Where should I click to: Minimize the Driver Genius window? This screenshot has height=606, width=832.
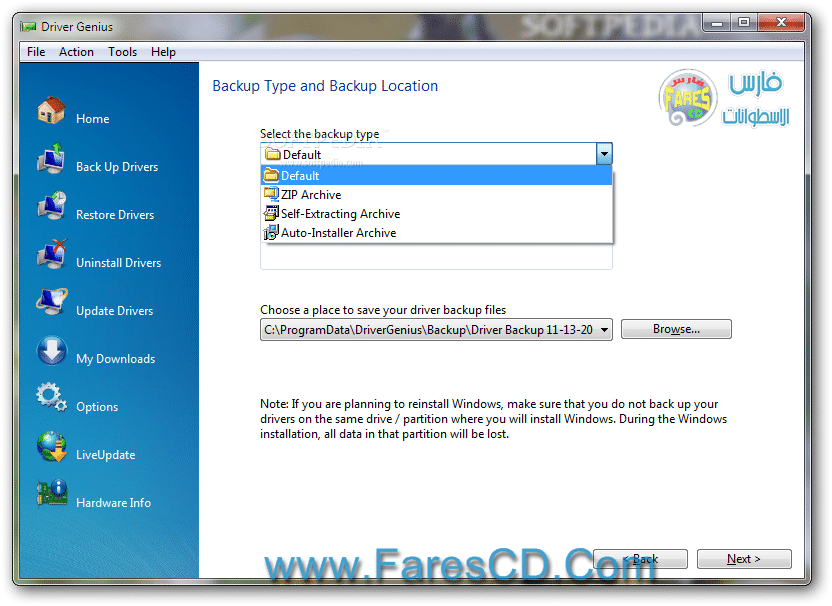[717, 23]
